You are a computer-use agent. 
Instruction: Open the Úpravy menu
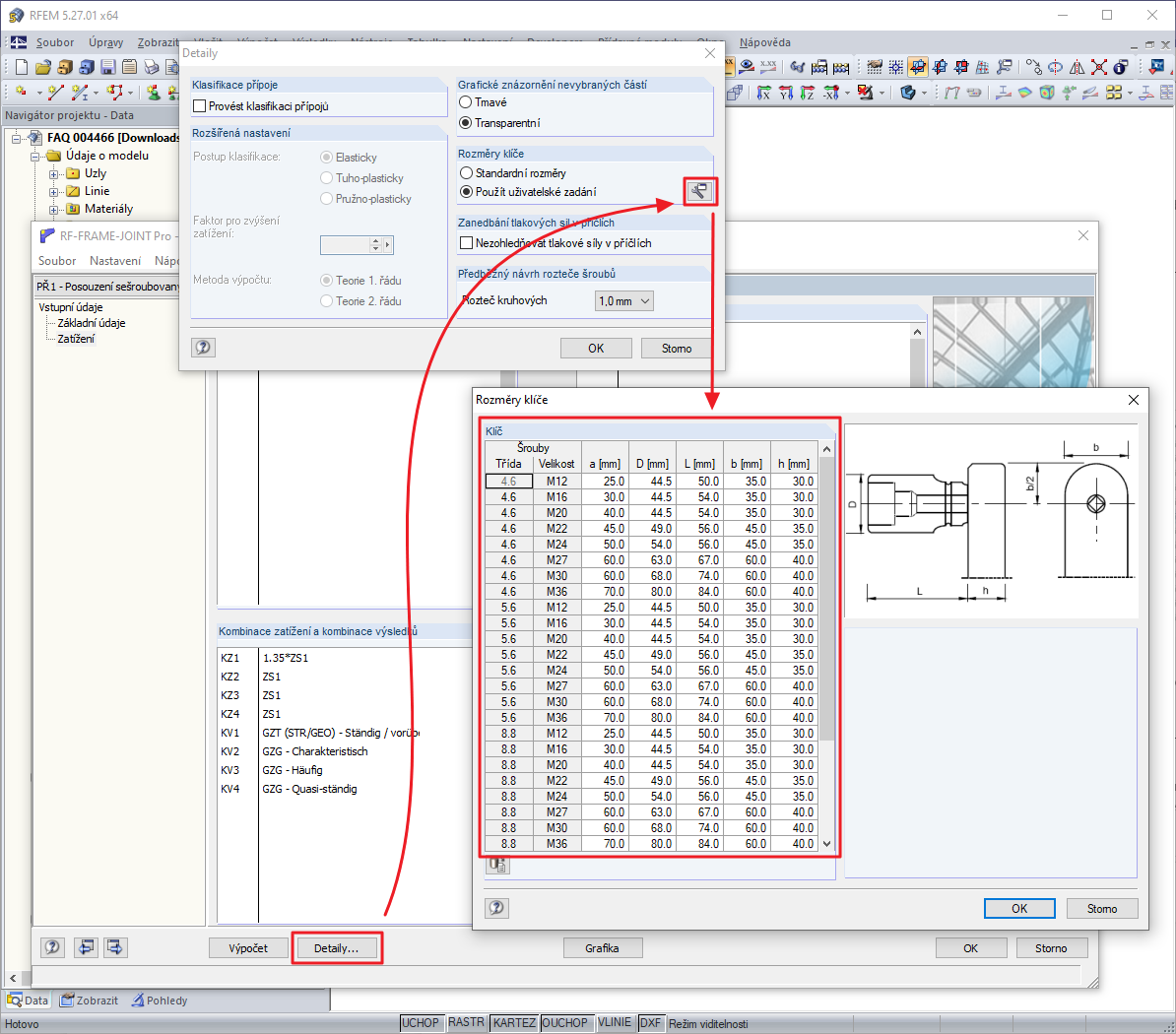point(105,42)
